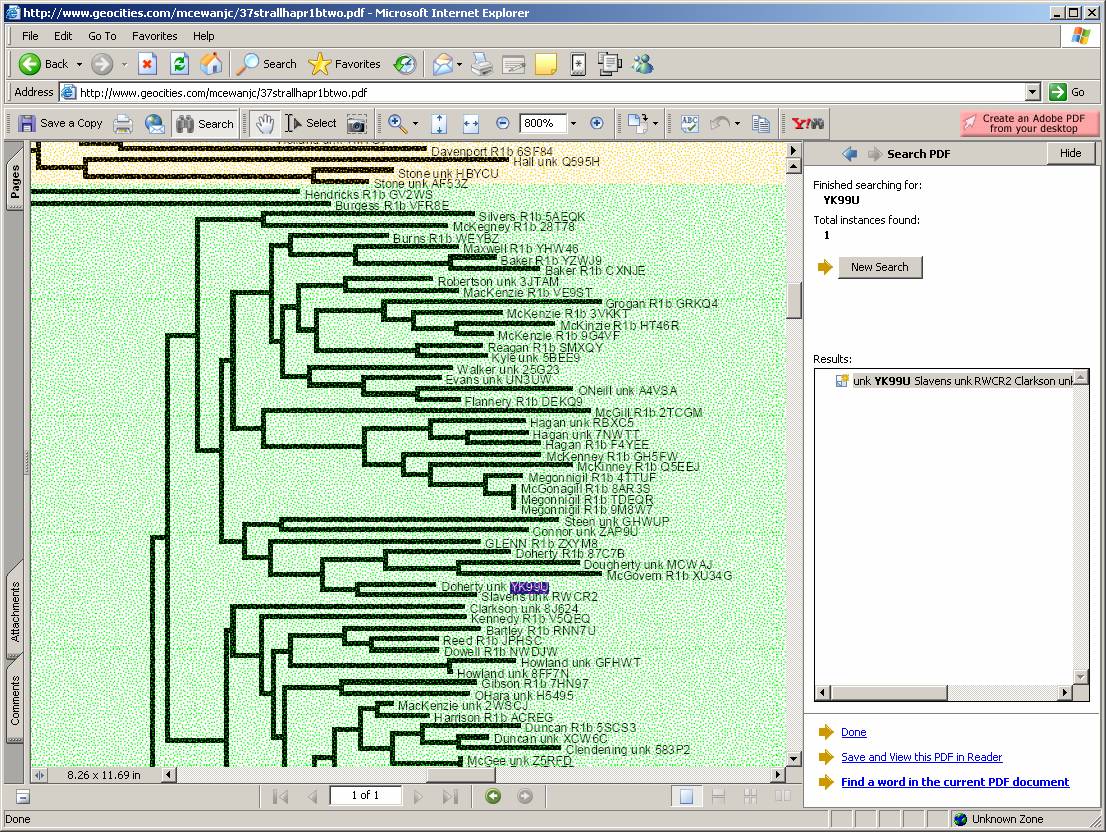Screen dimensions: 1106x832
Task: Go back with the green Back arrow
Action: pyautogui.click(x=43, y=64)
